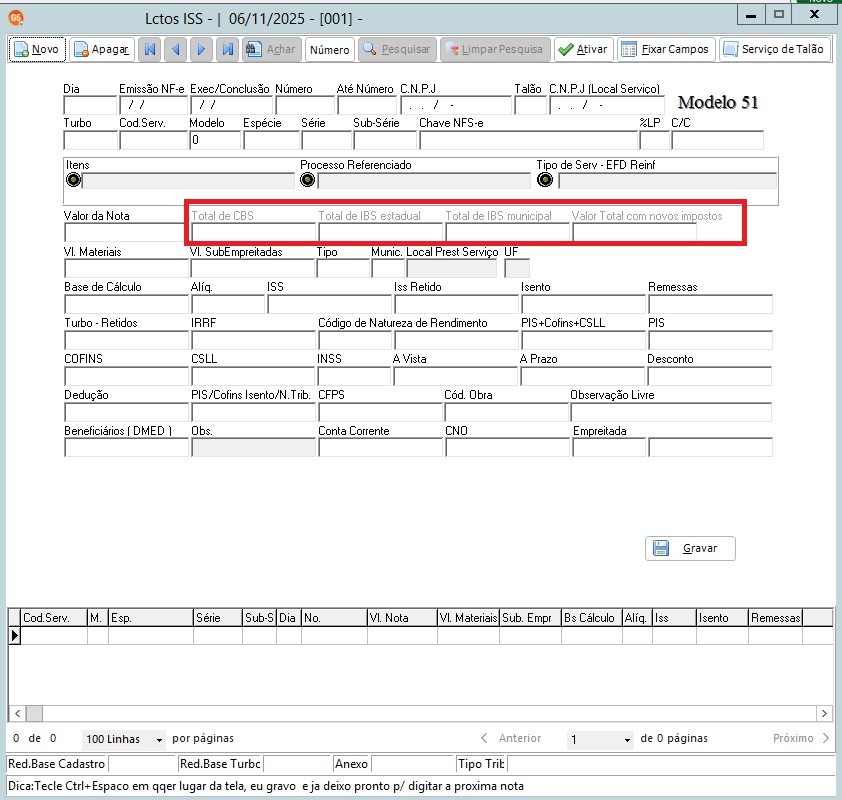
Task: Focus the Iss Retido field
Action: coord(456,304)
